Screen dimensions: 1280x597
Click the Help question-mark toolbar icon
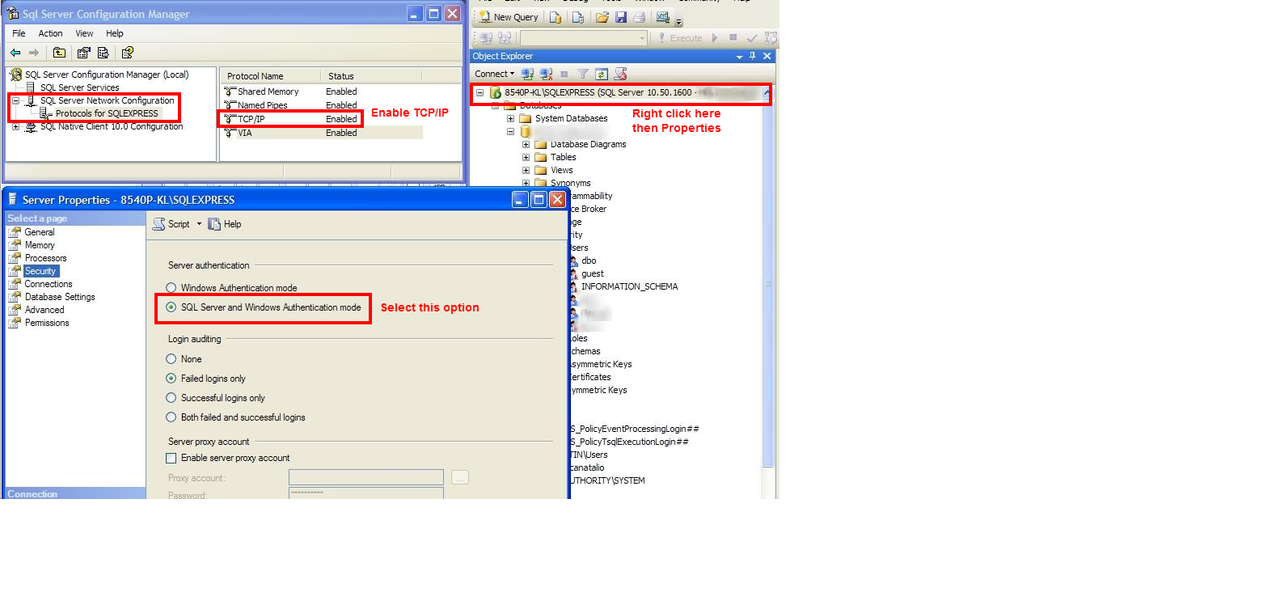point(127,53)
